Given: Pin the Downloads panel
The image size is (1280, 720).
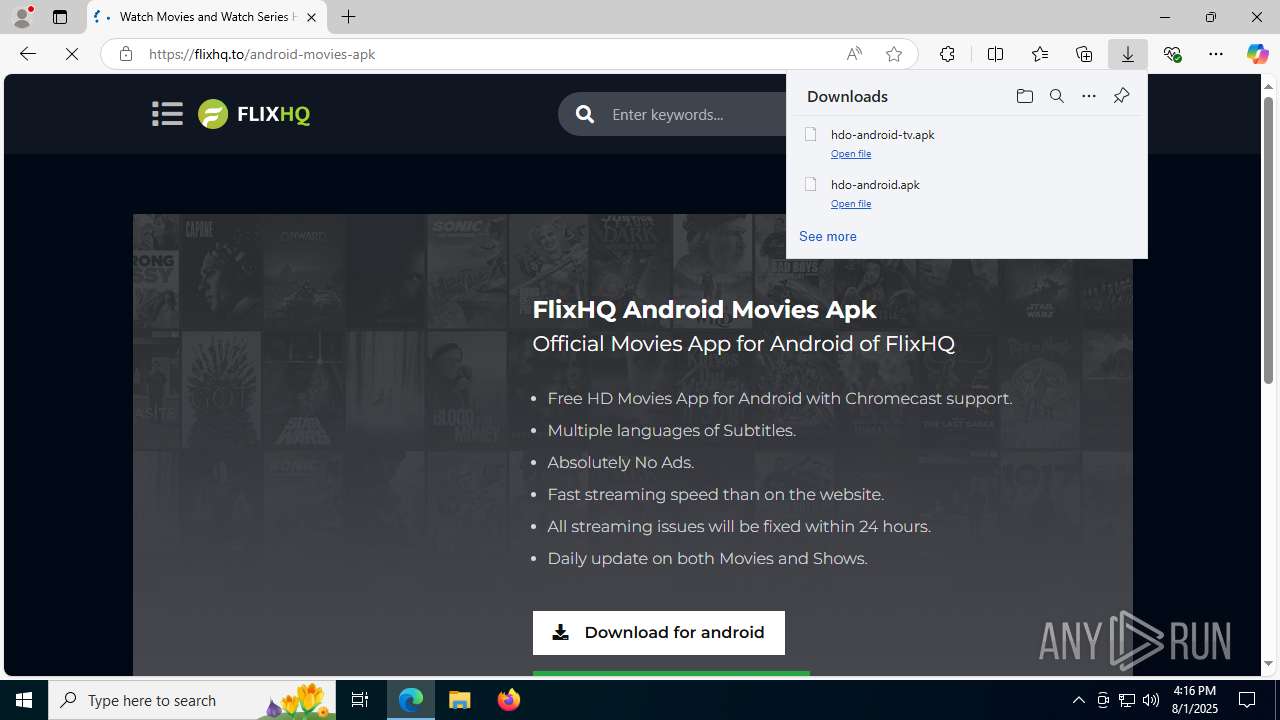Looking at the screenshot, I should 1121,96.
